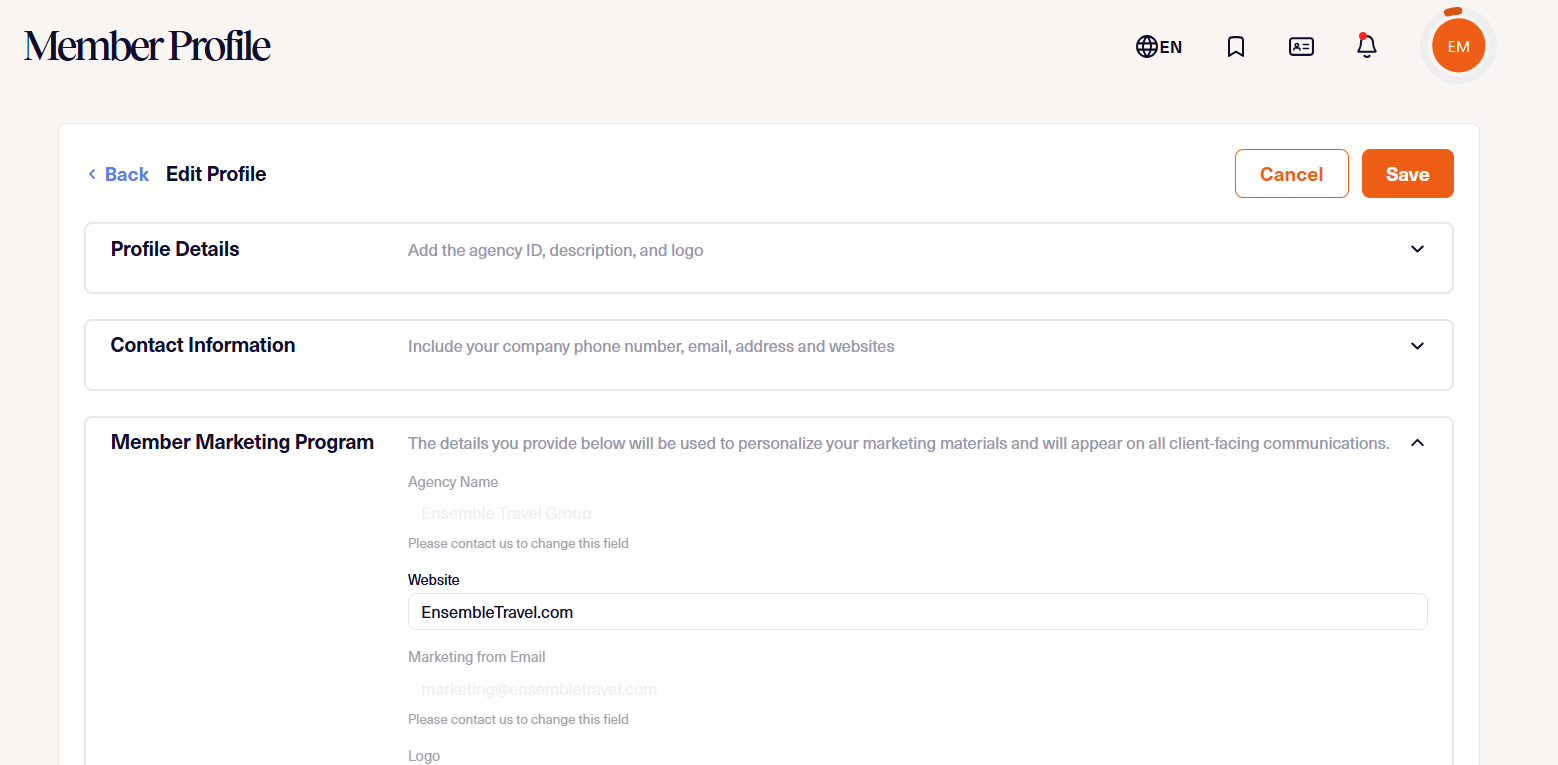Click the Contact Information section title
Image resolution: width=1558 pixels, height=765 pixels.
tap(203, 345)
